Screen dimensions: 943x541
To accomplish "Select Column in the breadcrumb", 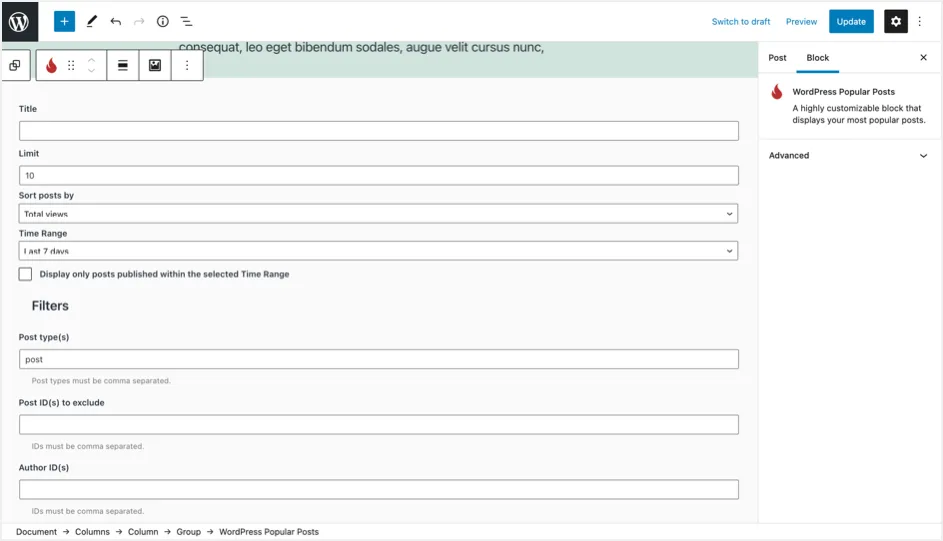I will pos(143,532).
